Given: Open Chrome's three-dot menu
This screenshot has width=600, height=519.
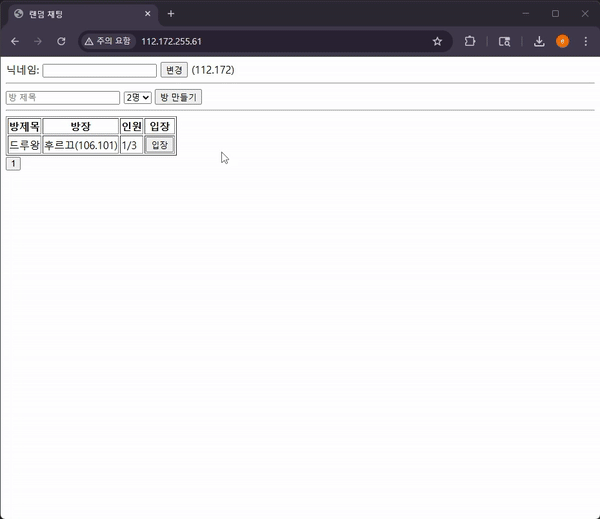Looking at the screenshot, I should [x=586, y=41].
